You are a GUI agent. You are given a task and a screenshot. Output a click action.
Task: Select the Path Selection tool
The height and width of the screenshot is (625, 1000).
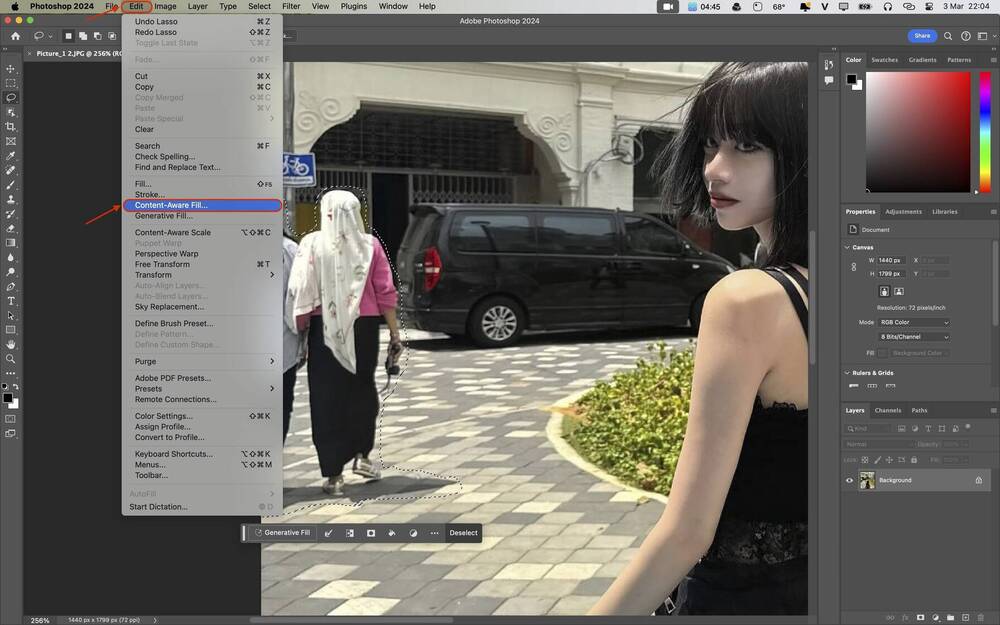pyautogui.click(x=10, y=316)
